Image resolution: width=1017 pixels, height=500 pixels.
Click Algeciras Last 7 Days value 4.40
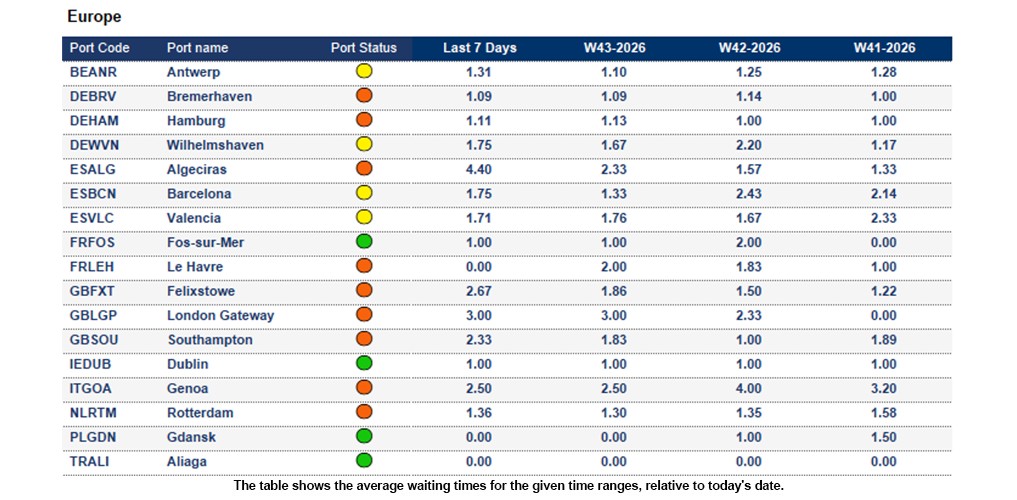point(479,170)
